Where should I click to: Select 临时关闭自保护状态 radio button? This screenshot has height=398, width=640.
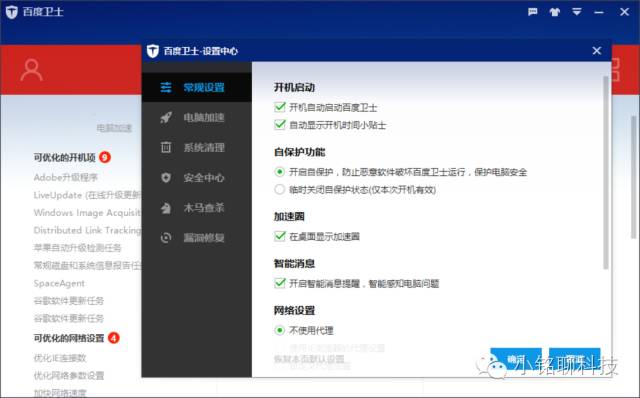coord(280,189)
